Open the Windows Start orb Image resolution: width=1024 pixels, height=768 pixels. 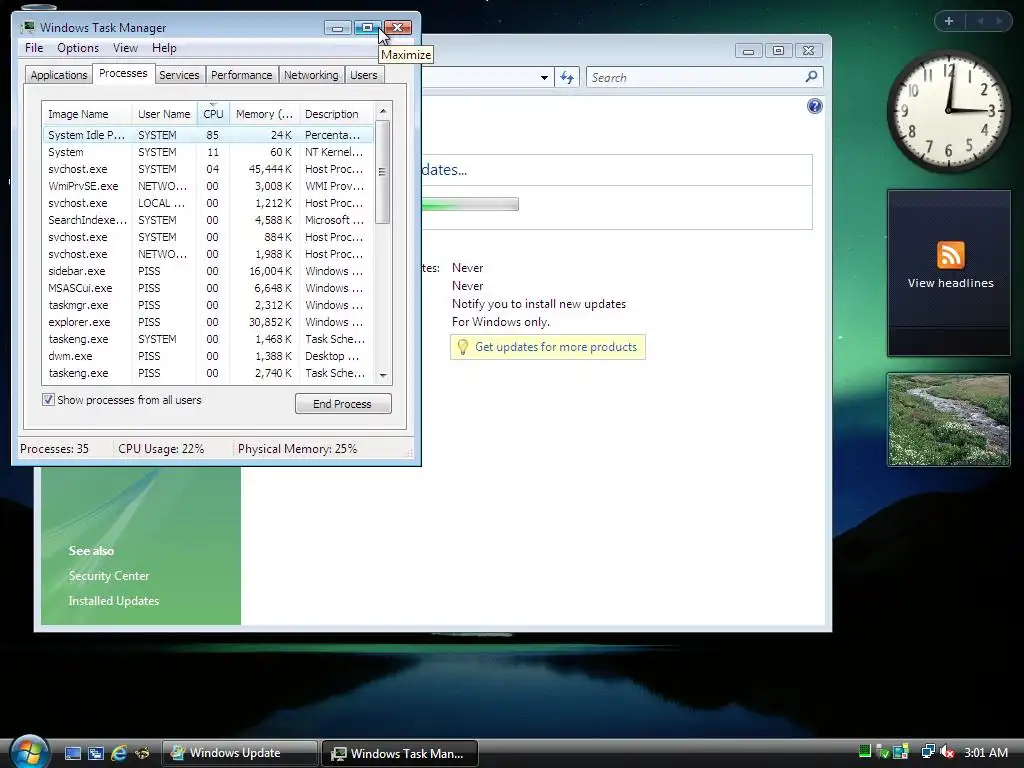29,750
